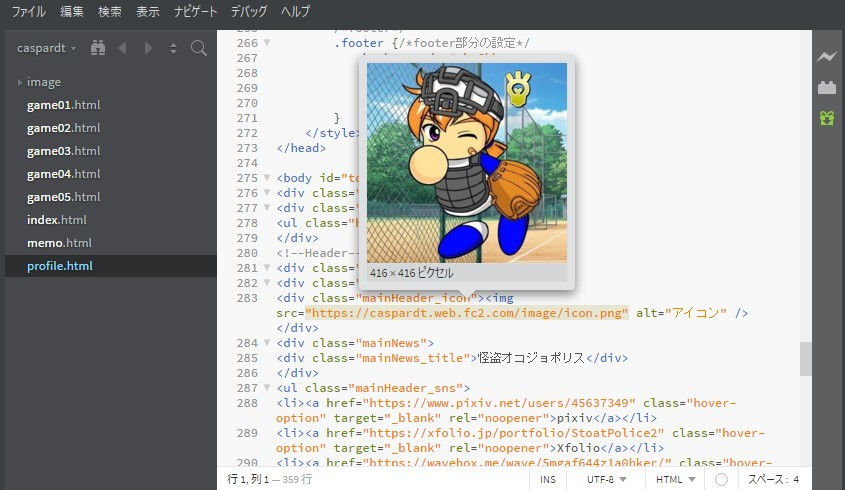Collapse code fold at line 275
The image size is (845, 490).
click(x=267, y=177)
